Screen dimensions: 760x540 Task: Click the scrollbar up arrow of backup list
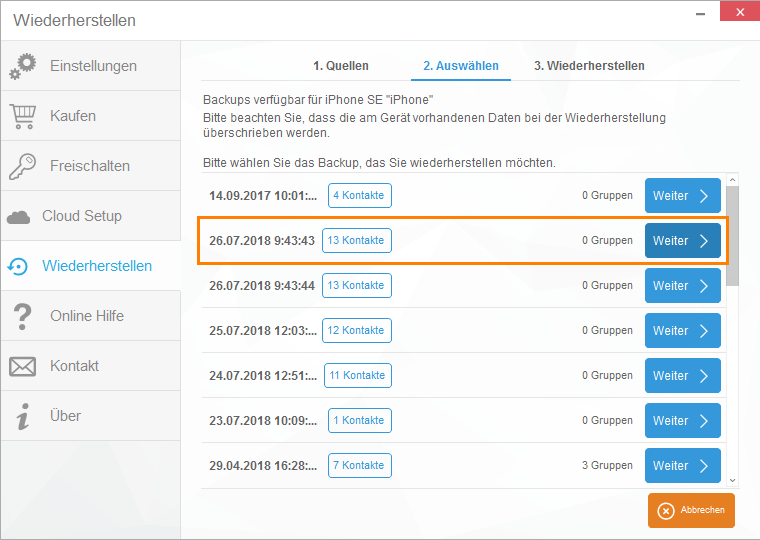[x=732, y=180]
